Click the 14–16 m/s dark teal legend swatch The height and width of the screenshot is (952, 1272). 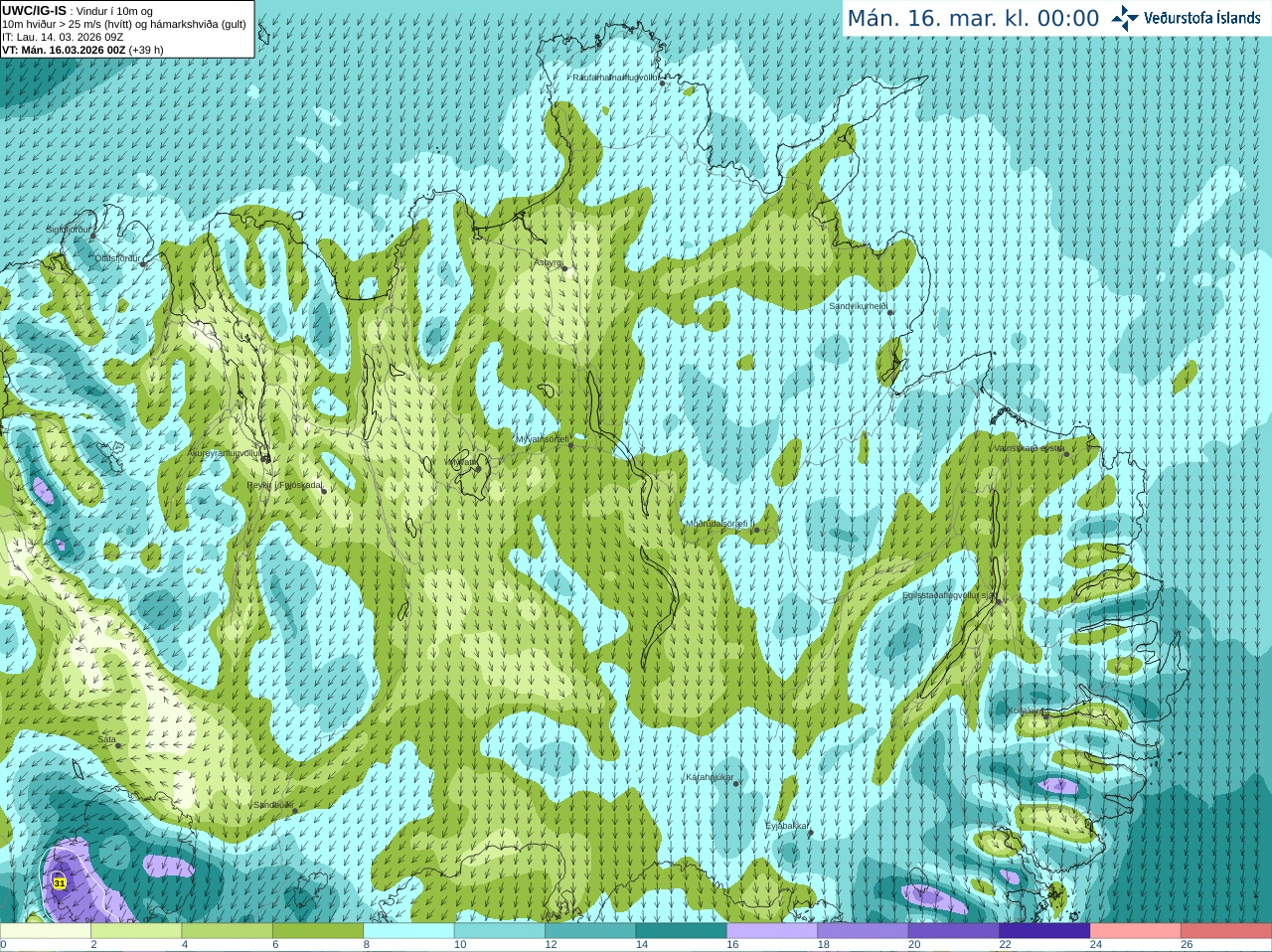(x=682, y=931)
